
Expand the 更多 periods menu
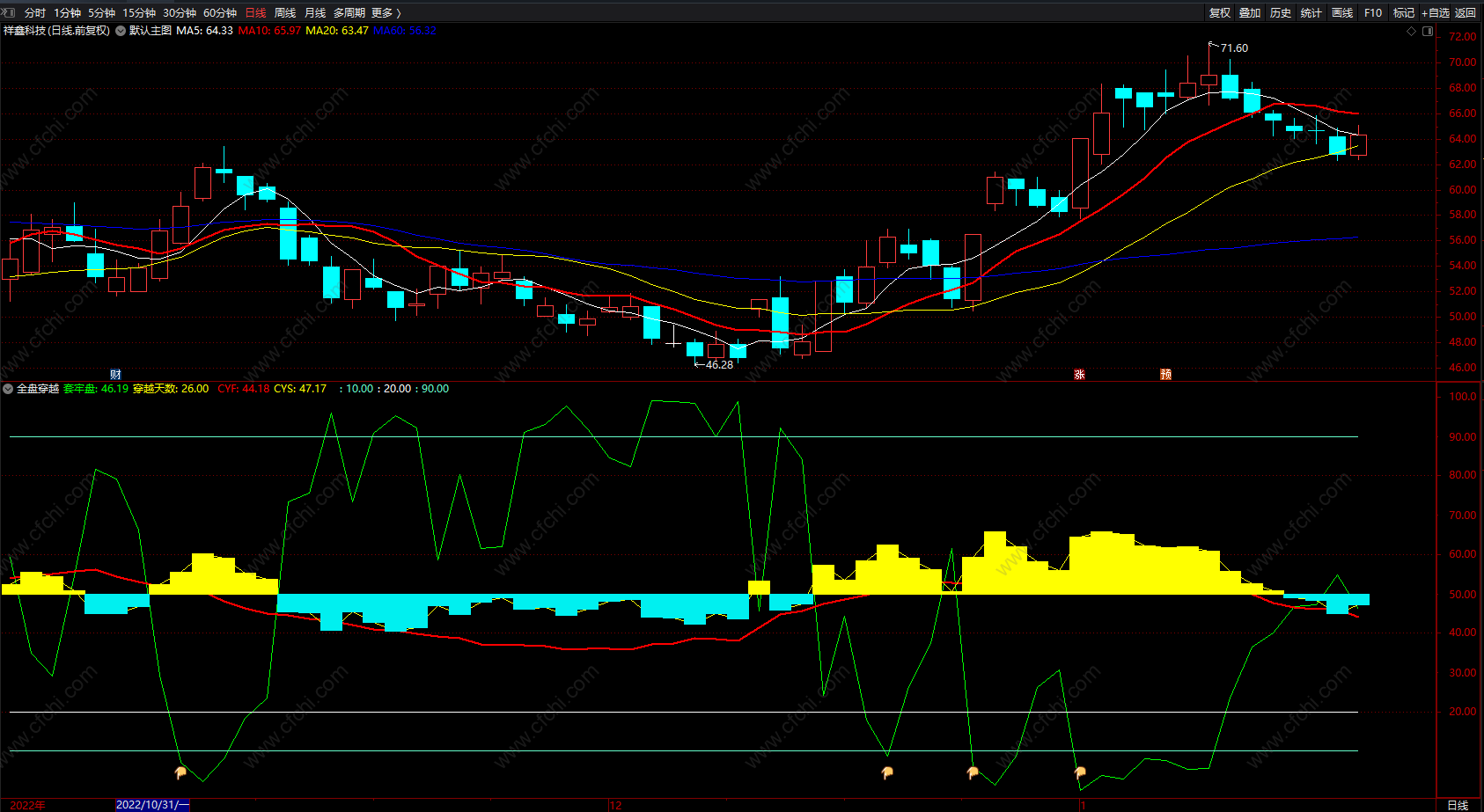click(386, 13)
